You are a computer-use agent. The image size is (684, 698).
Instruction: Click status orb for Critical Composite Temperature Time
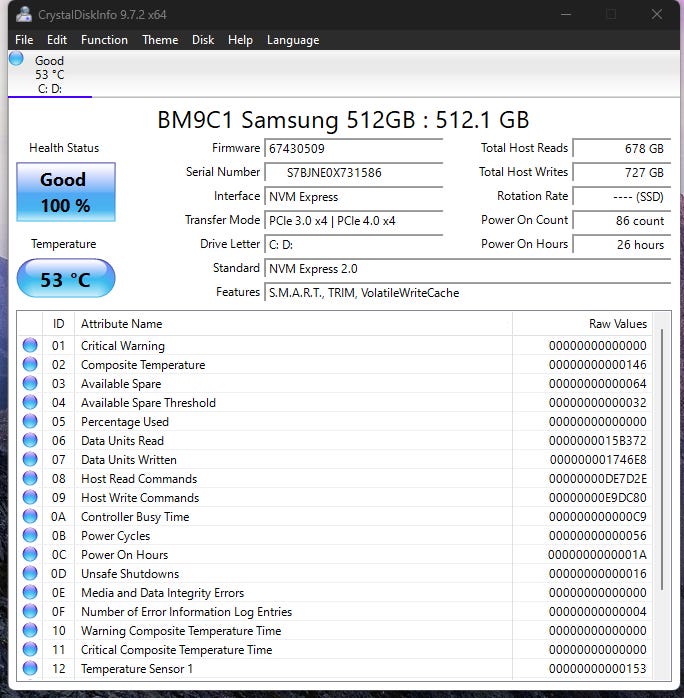(30, 649)
